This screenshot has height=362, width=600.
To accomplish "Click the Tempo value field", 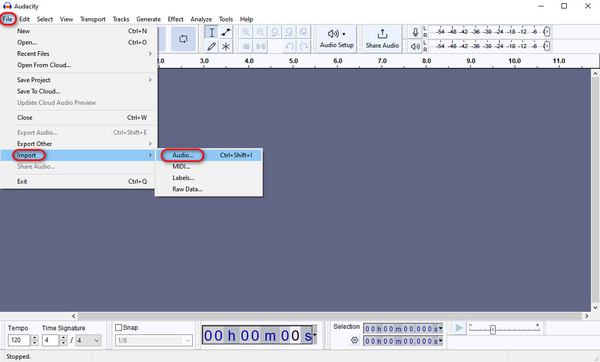I will [19, 340].
